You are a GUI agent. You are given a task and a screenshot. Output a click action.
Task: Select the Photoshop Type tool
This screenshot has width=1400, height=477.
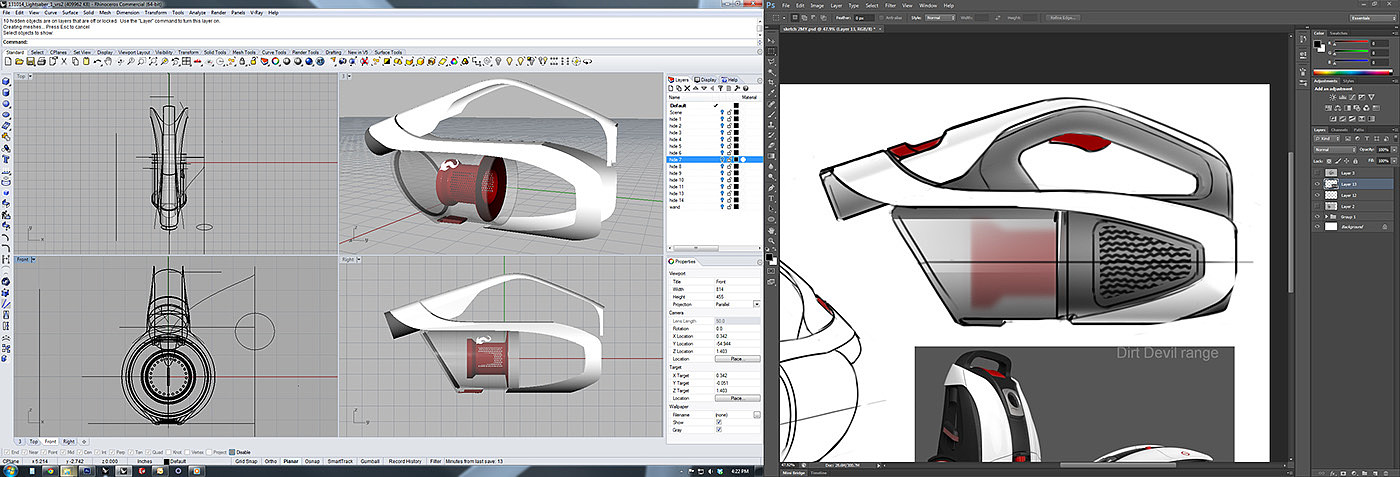pyautogui.click(x=772, y=199)
